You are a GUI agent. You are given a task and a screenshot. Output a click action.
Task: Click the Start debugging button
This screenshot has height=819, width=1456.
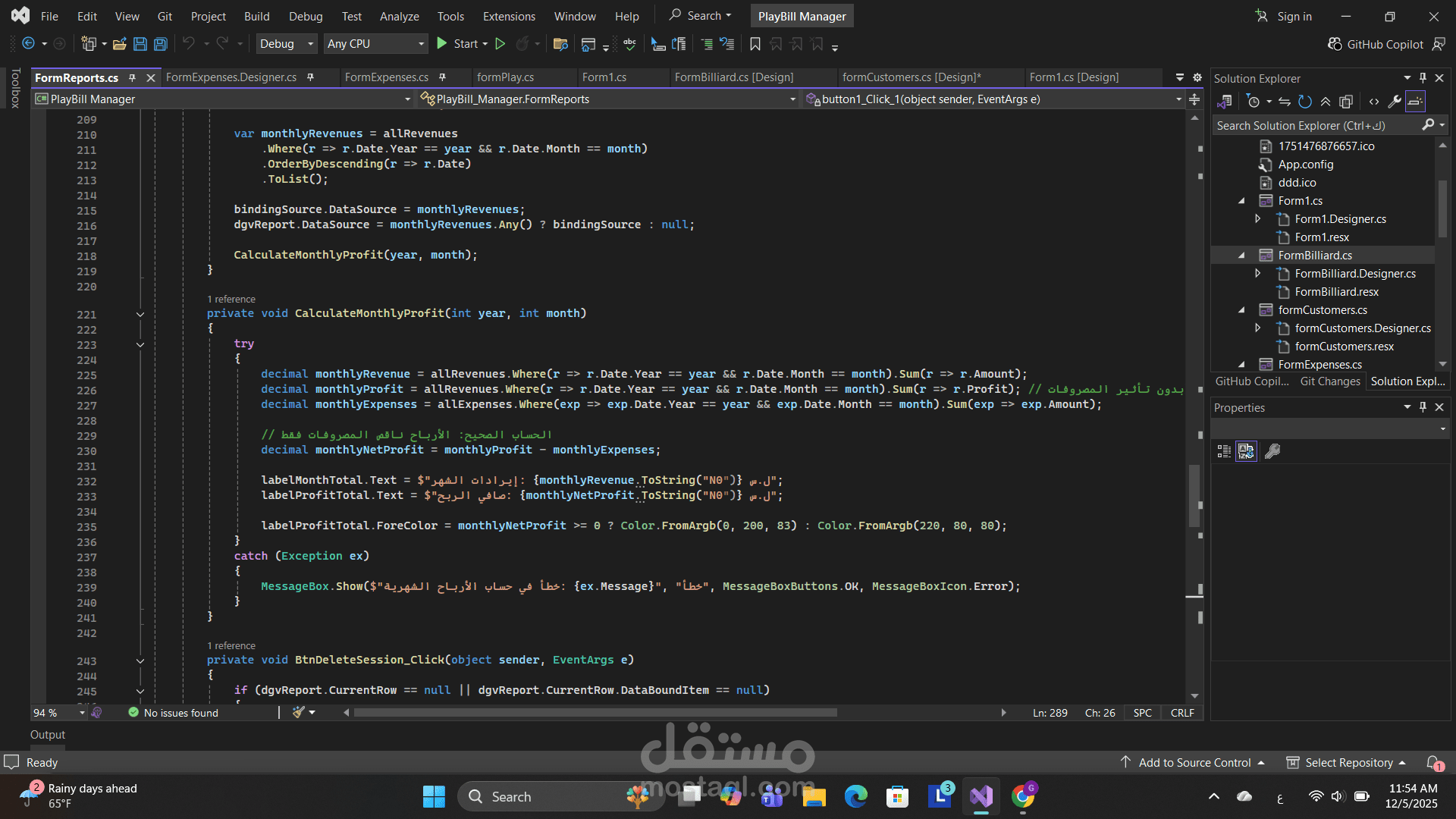(x=457, y=44)
